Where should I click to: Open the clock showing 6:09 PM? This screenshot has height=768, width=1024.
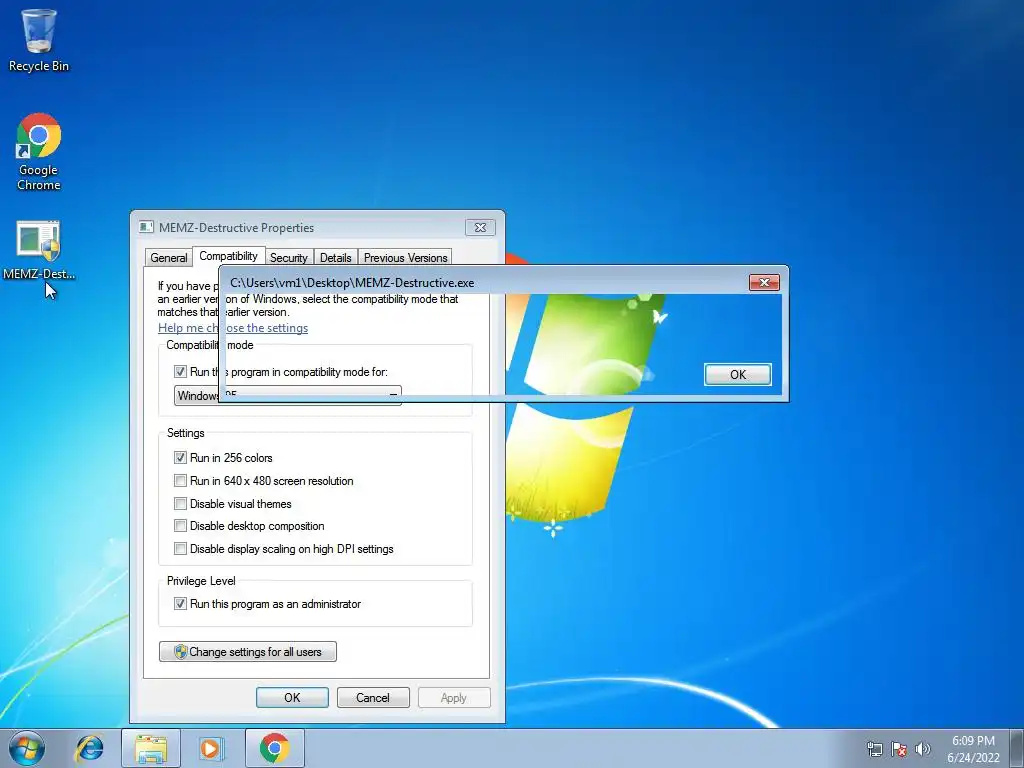tap(973, 741)
